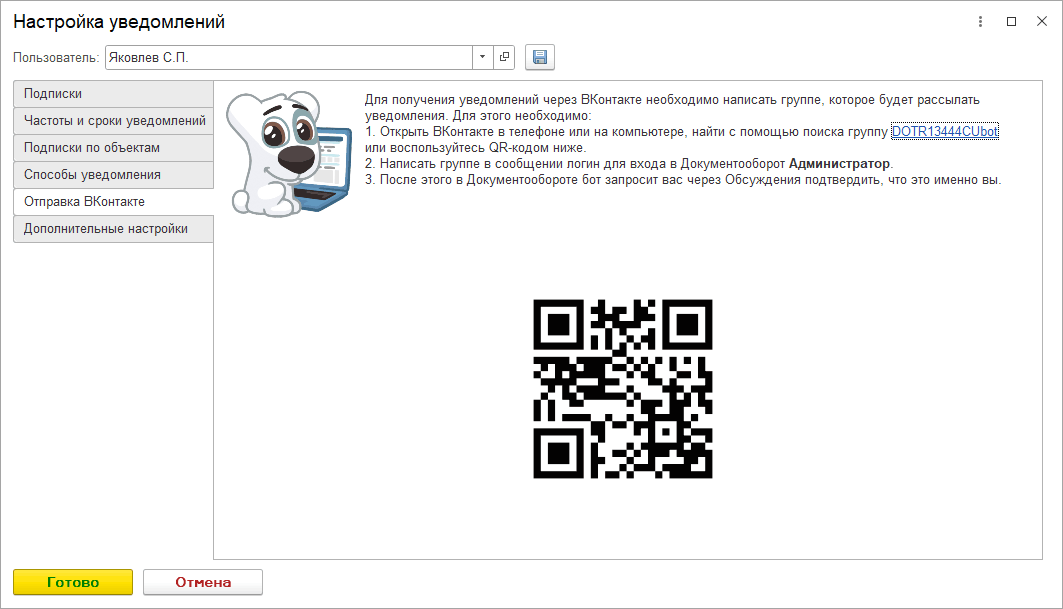
Task: Click the Отмена button
Action: click(x=203, y=582)
